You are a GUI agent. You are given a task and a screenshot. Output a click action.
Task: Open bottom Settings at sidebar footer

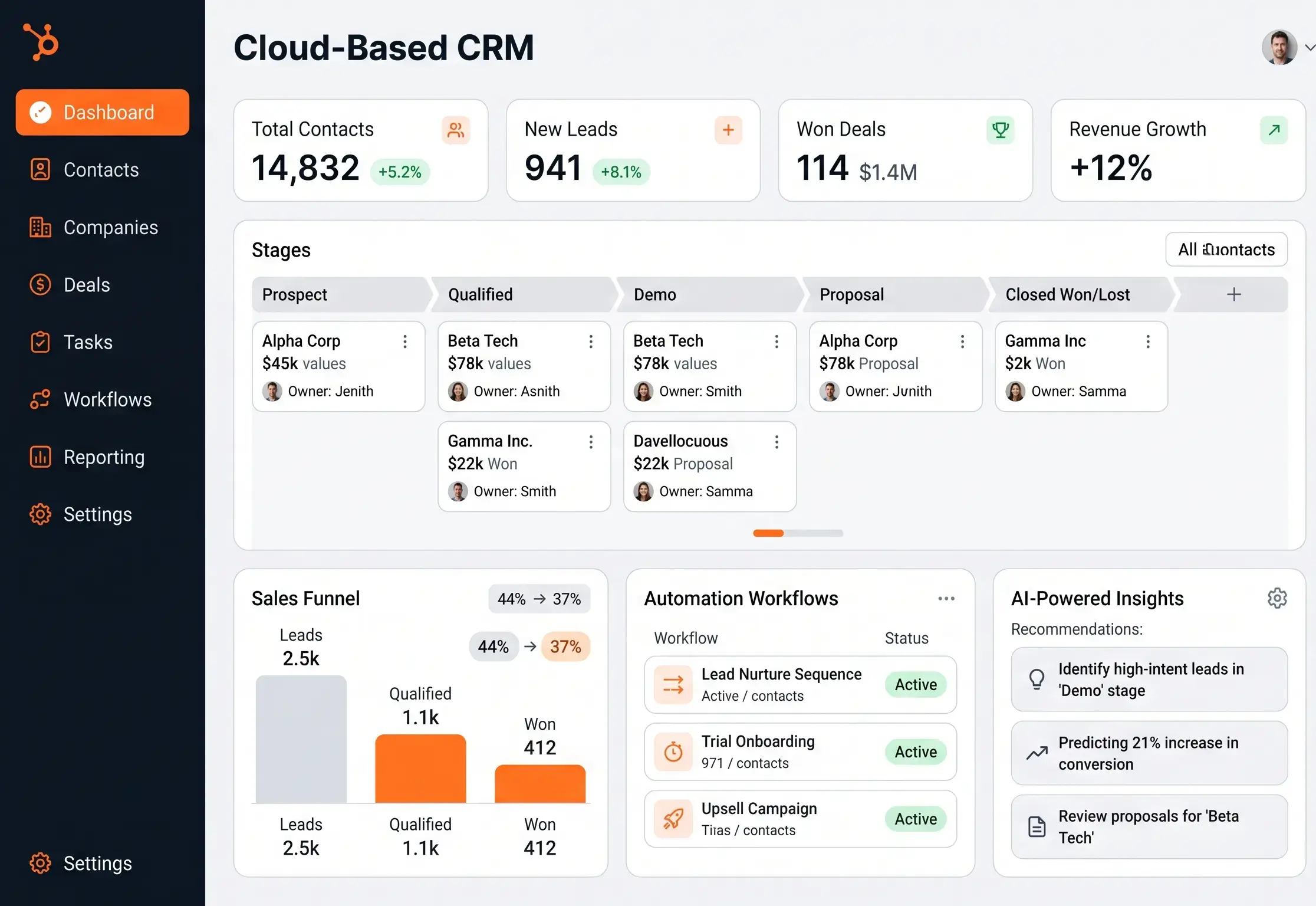tap(81, 863)
